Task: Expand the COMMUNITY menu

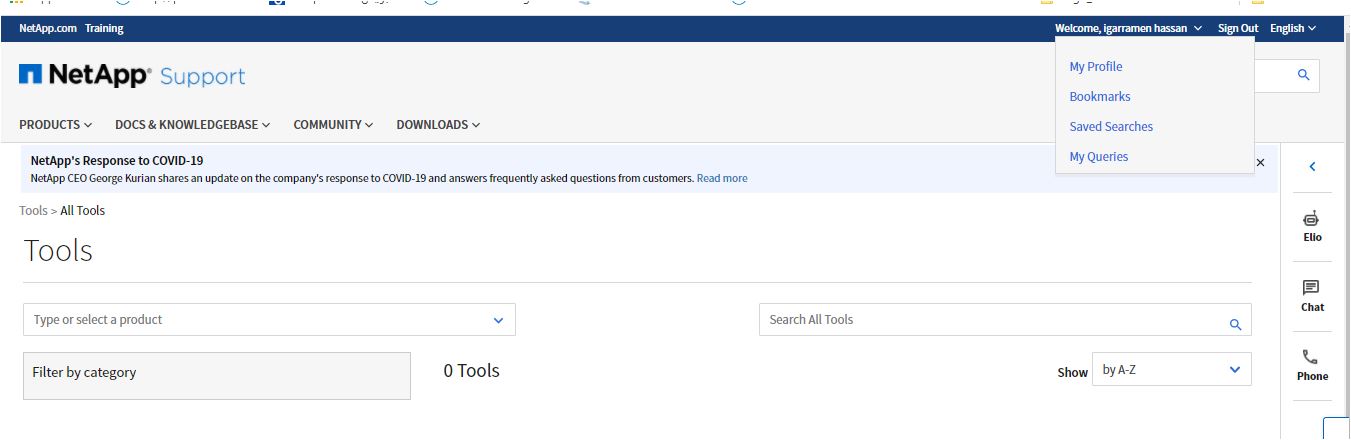Action: tap(333, 125)
